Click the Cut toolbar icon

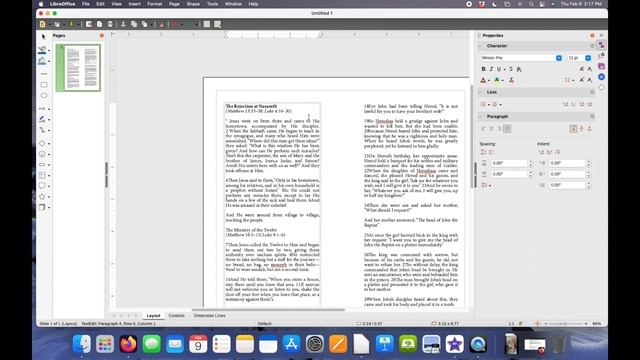pyautogui.click(x=123, y=24)
